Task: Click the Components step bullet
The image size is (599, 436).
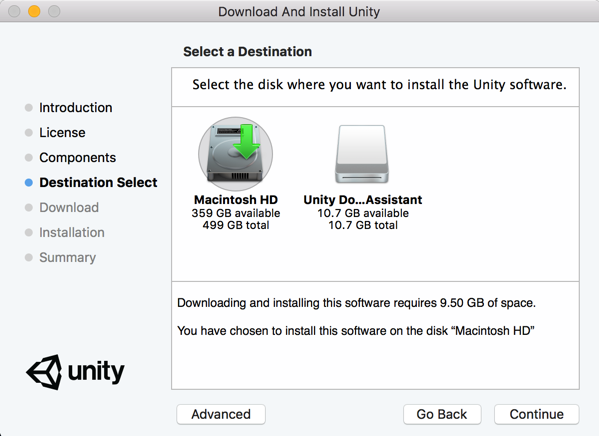Action: click(x=29, y=157)
